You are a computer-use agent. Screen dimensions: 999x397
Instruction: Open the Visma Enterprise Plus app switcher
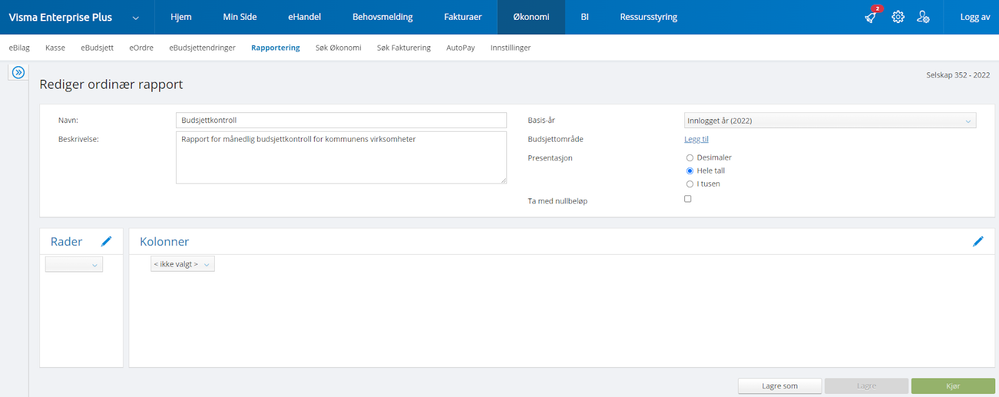click(x=136, y=18)
